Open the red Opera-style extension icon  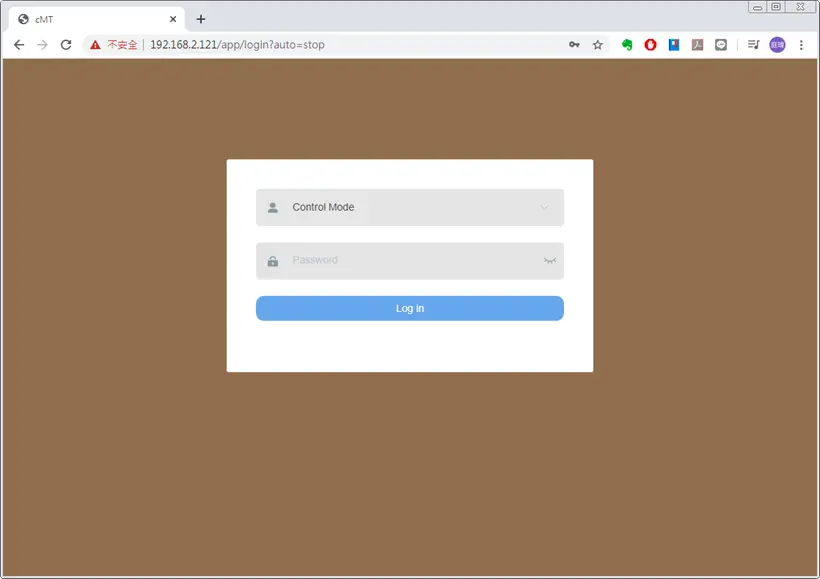(x=650, y=45)
